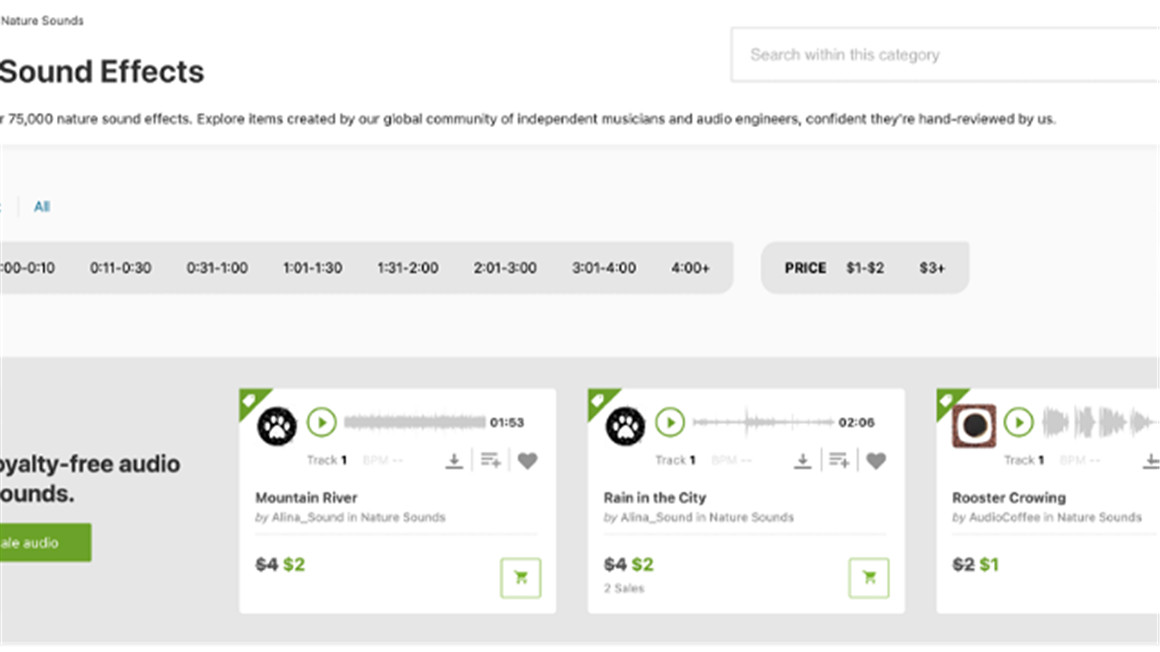This screenshot has height=652, width=1160.
Task: Play the Mountain River track preview
Action: [321, 423]
